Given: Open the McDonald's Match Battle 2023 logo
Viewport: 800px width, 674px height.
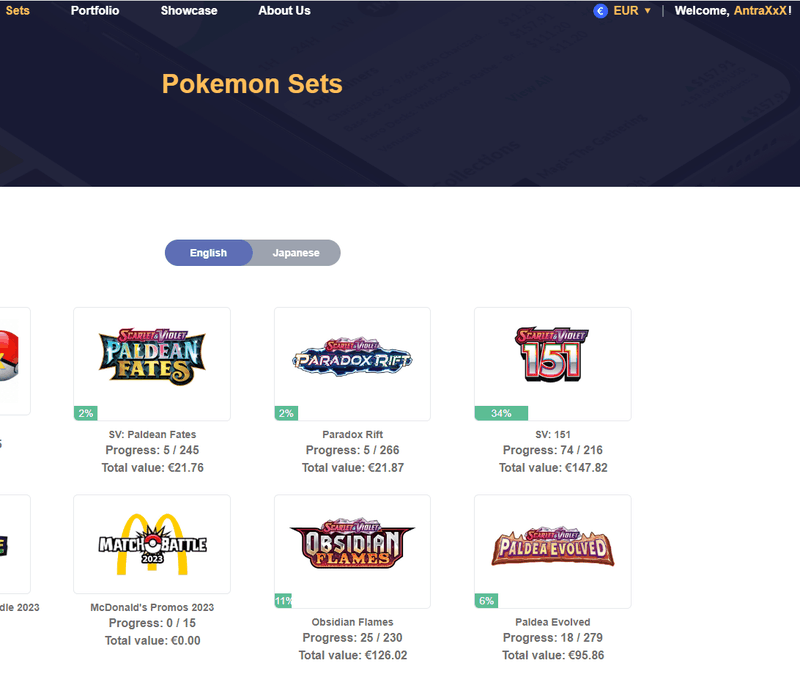Looking at the screenshot, I should coord(152,544).
